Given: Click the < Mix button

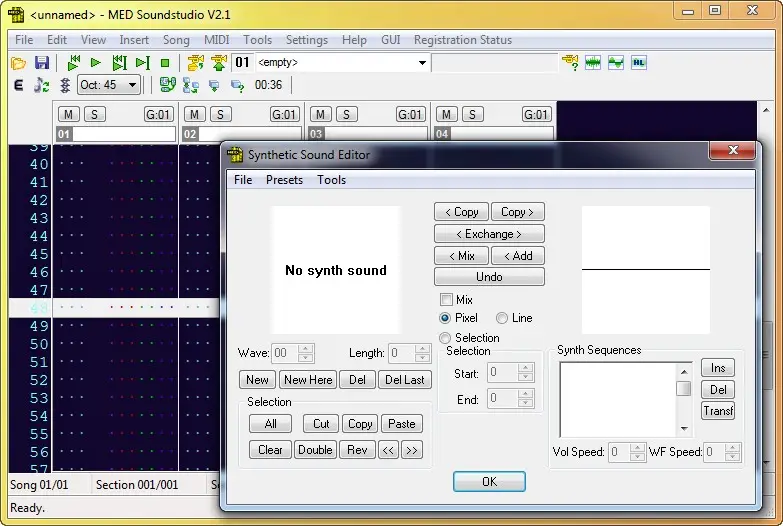Looking at the screenshot, I should (x=462, y=256).
